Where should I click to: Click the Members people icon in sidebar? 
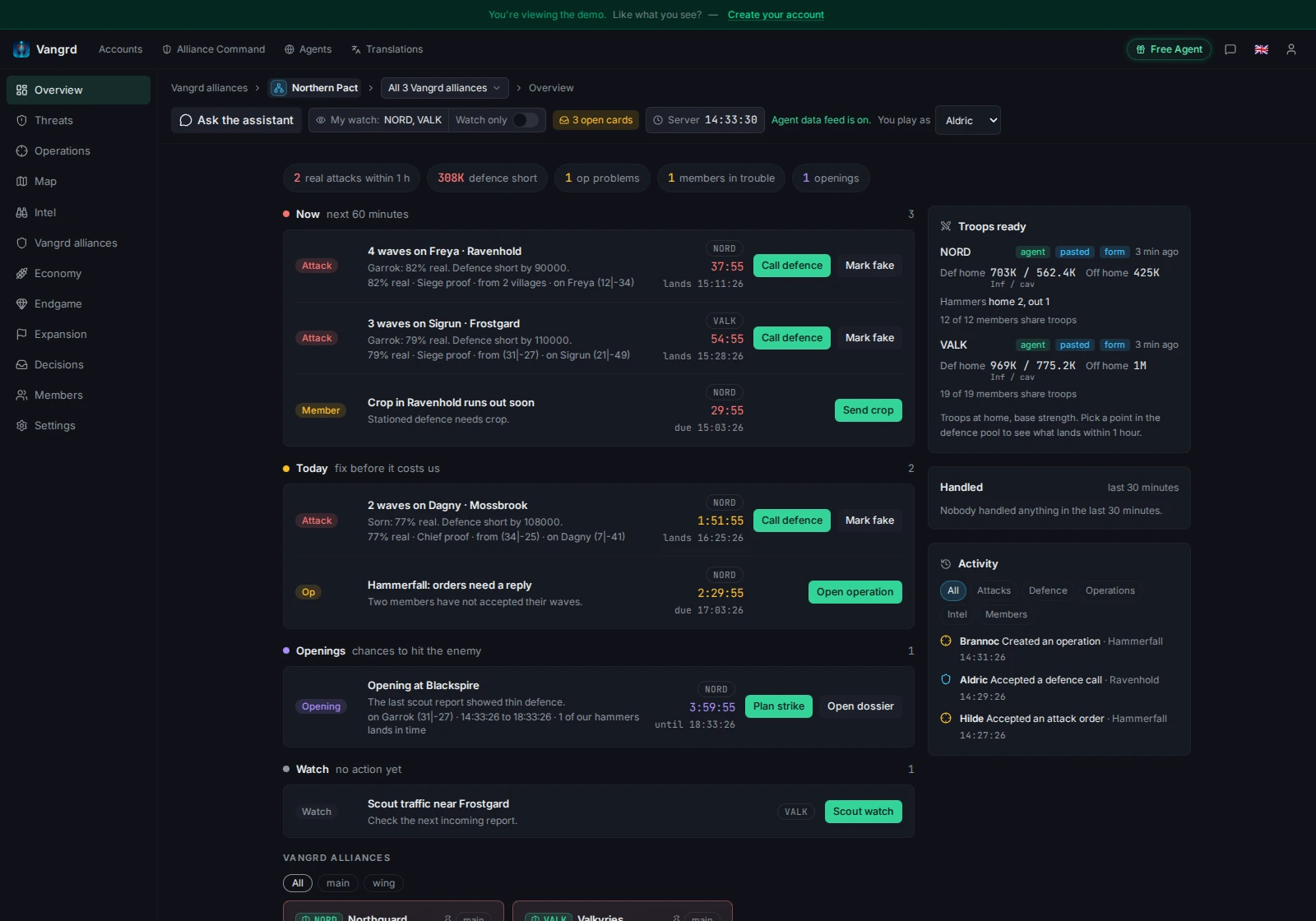(22, 395)
